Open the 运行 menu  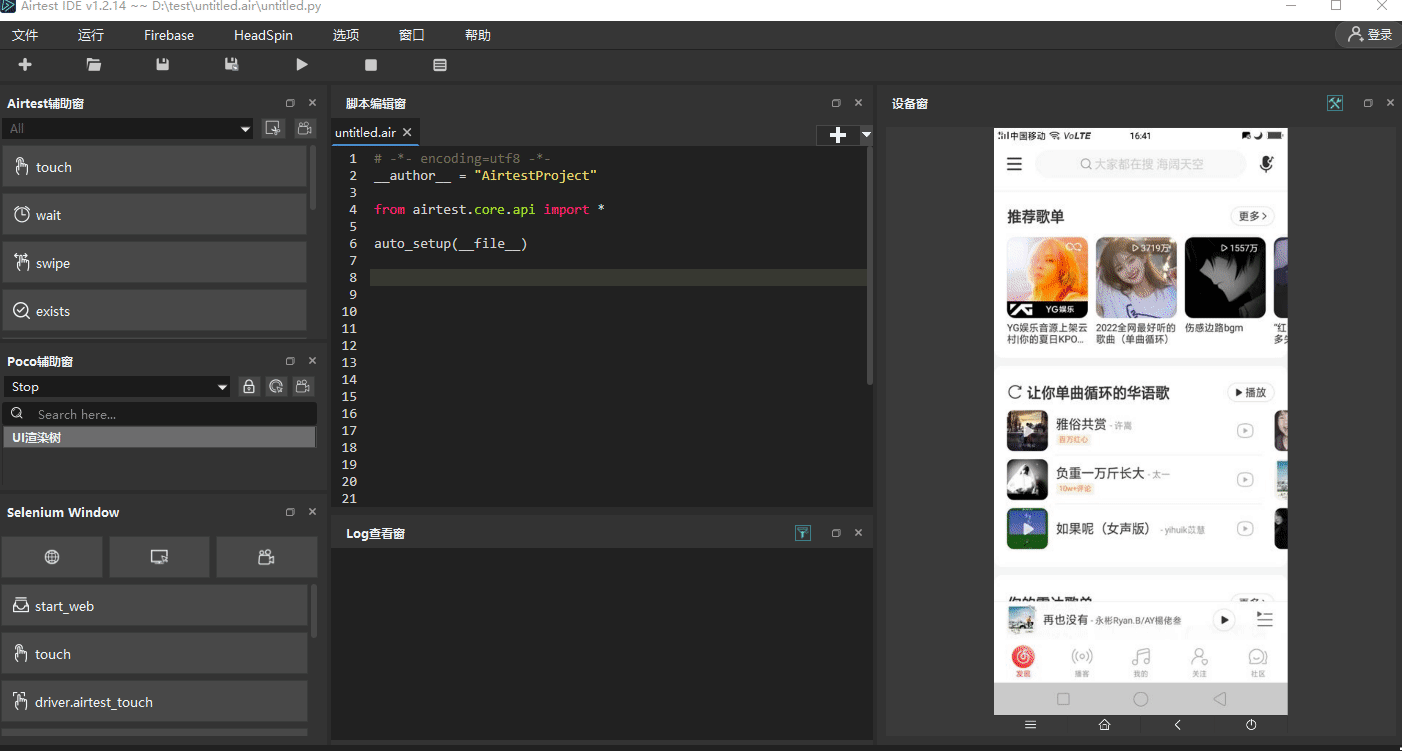pos(91,35)
